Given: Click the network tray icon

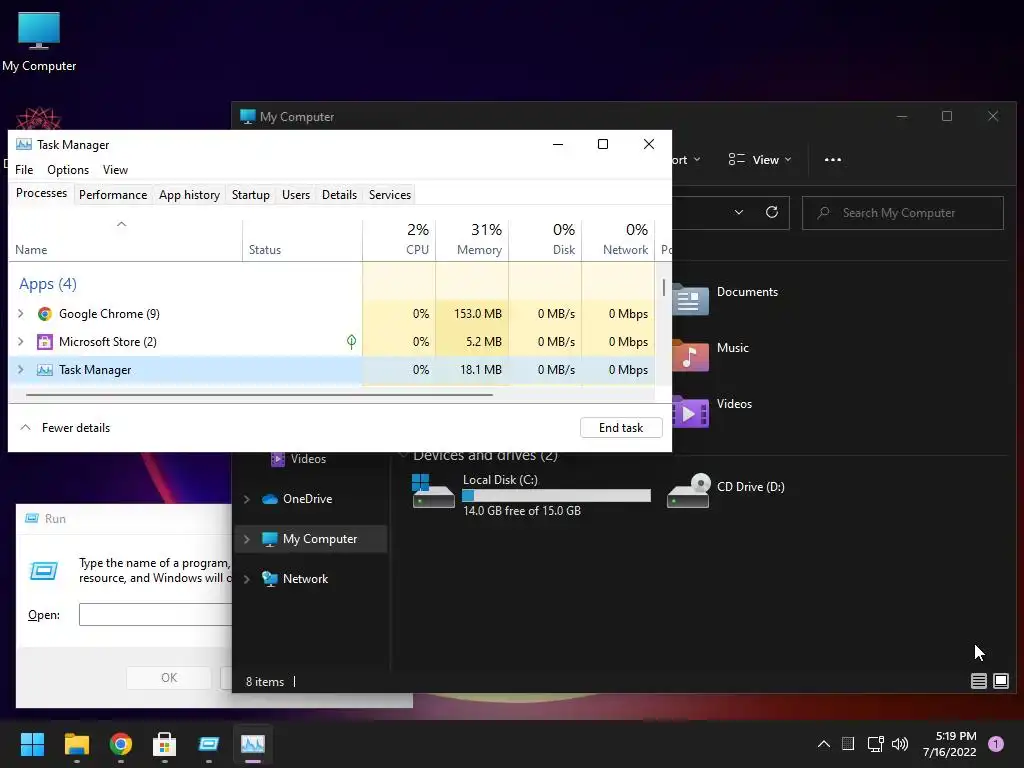Looking at the screenshot, I should coord(875,744).
